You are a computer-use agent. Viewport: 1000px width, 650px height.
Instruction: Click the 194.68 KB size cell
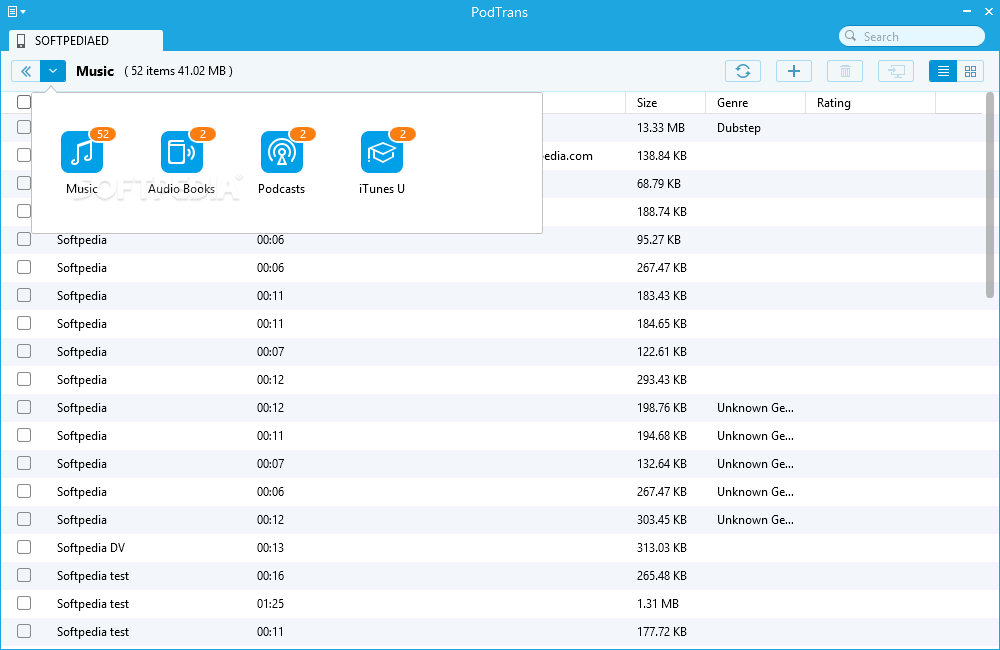(x=661, y=436)
